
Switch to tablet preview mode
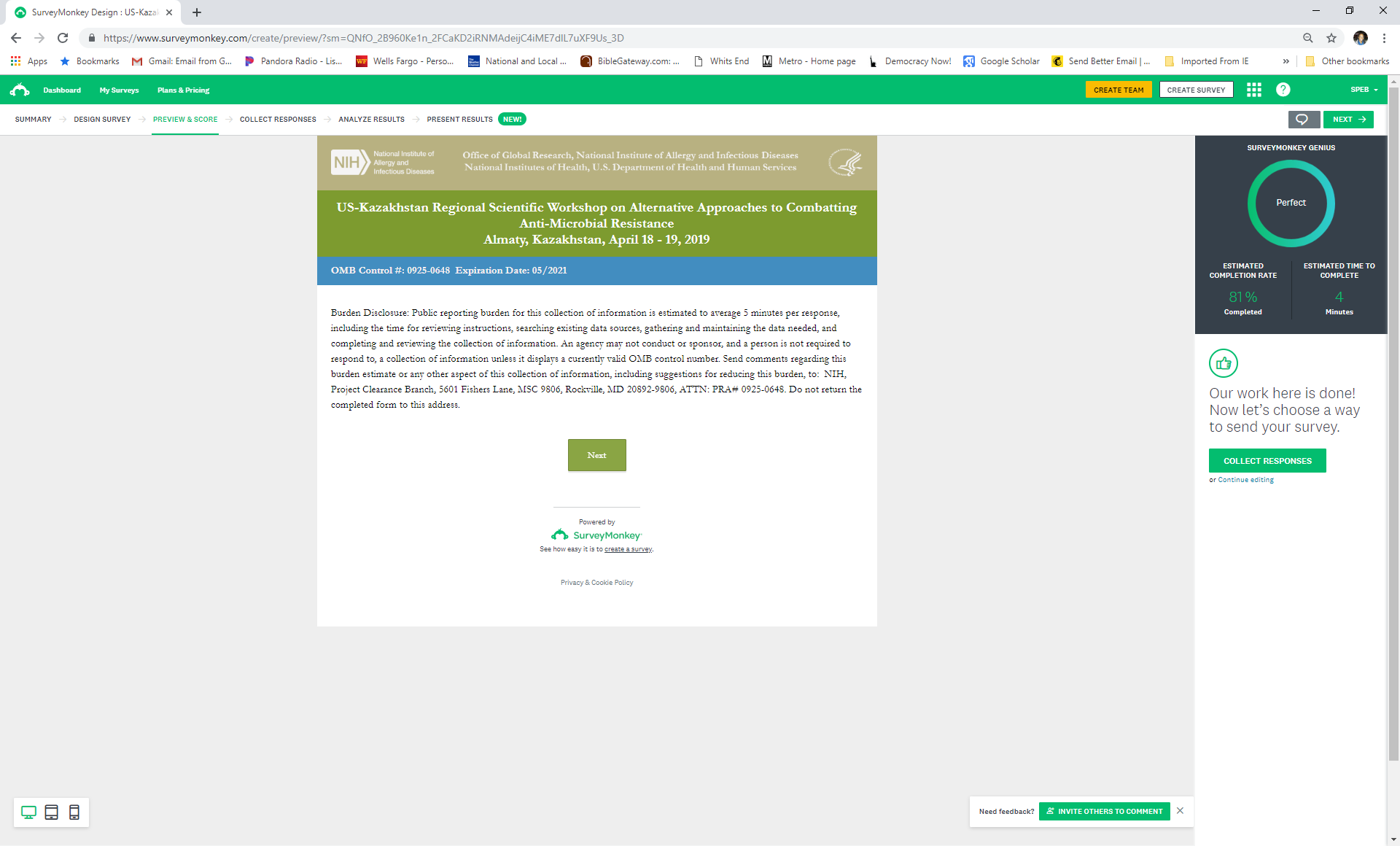click(x=51, y=812)
